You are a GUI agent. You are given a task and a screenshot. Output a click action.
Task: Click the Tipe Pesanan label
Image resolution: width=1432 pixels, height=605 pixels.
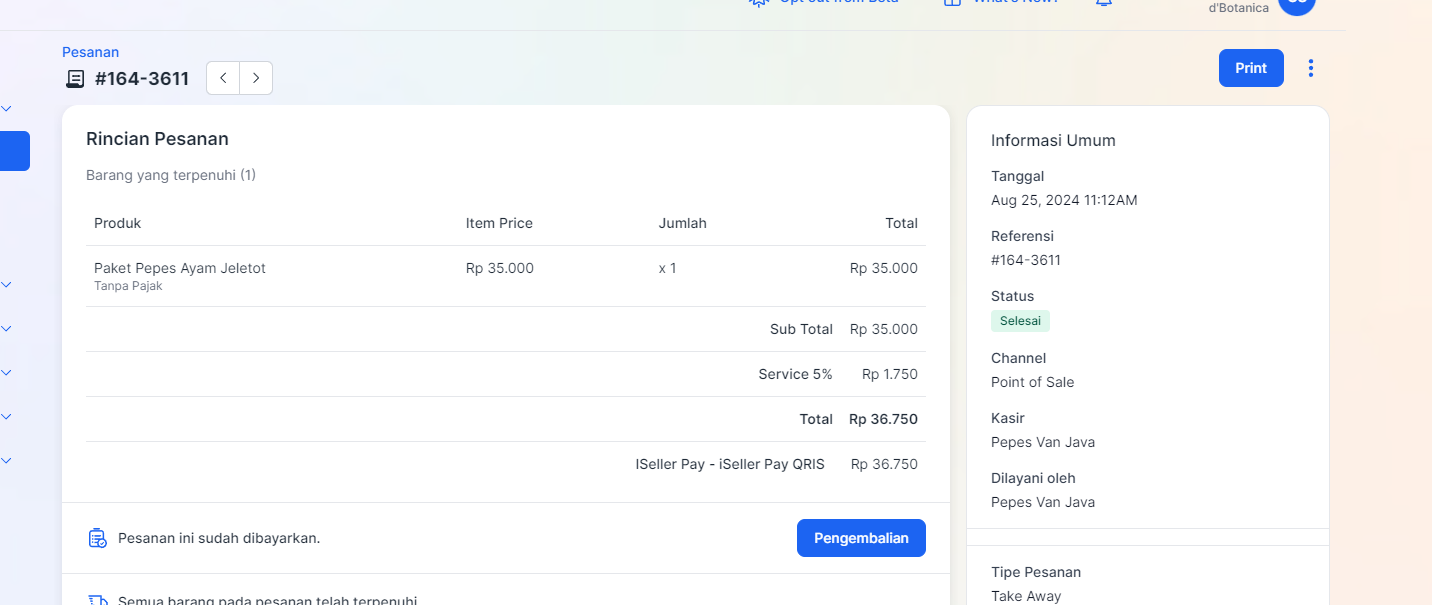point(1036,572)
